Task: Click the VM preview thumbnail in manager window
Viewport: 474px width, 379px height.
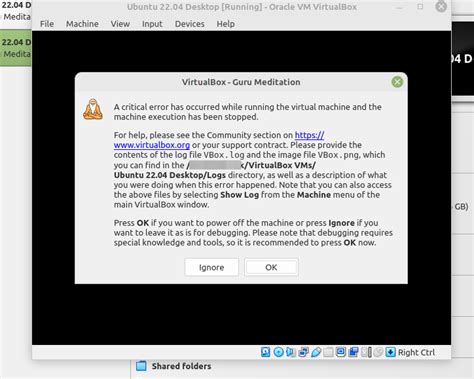Action: tap(463, 59)
